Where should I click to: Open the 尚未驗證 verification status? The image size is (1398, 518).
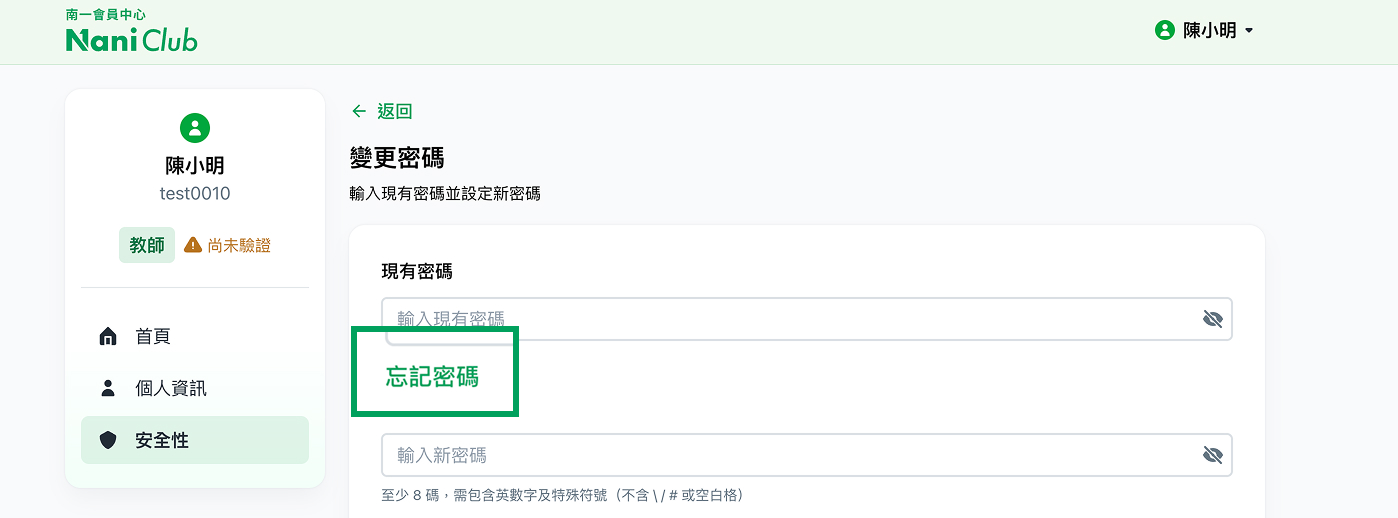[227, 245]
